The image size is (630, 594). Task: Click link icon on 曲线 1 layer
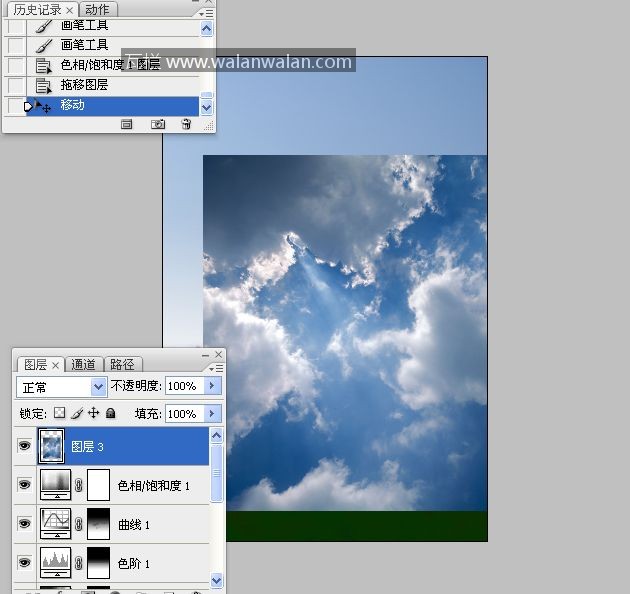pos(79,524)
